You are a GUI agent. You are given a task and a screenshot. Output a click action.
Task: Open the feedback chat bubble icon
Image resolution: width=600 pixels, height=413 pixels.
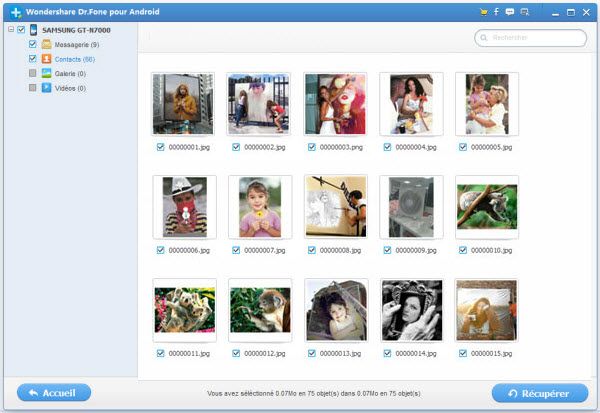coord(510,12)
